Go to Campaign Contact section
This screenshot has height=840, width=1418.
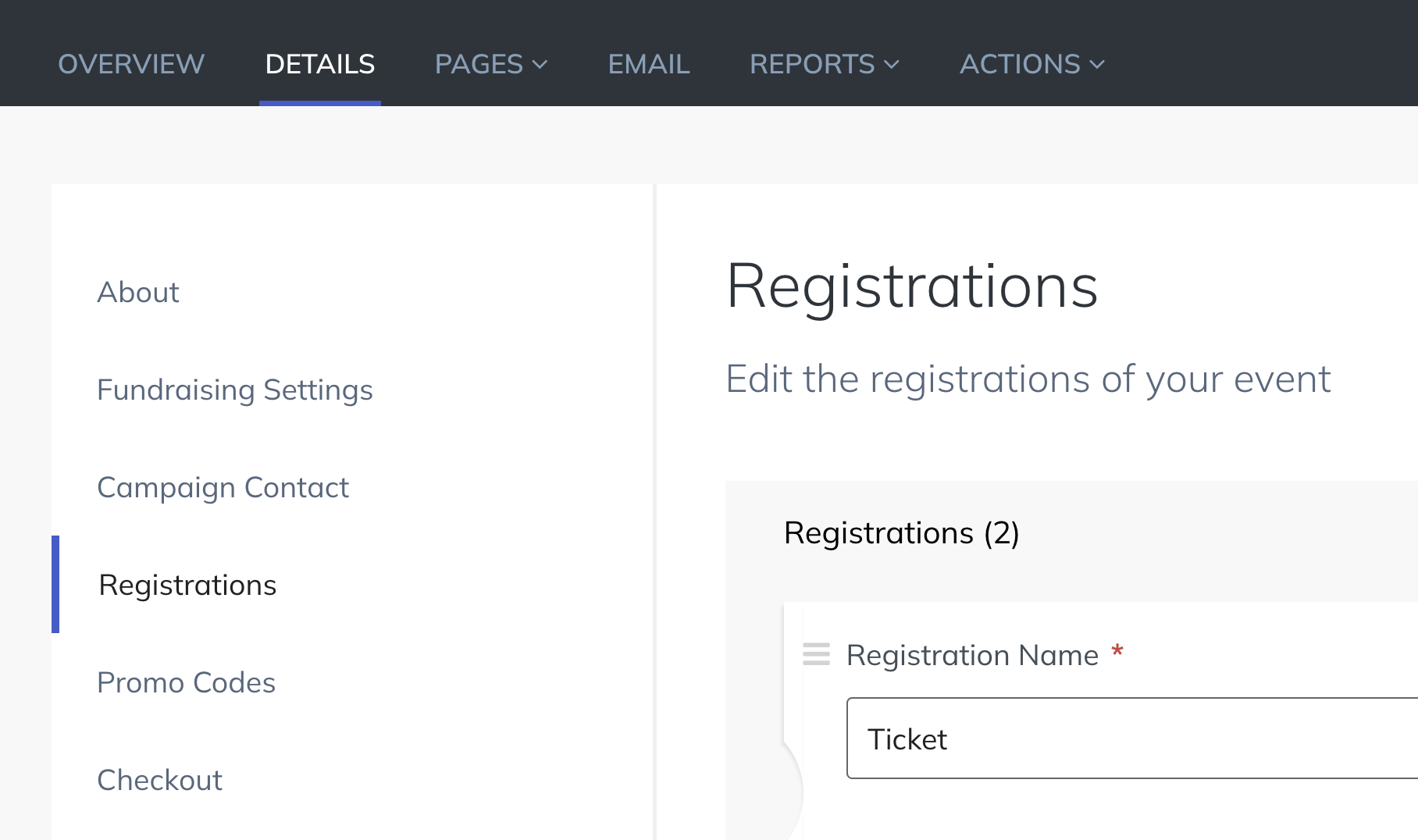pyautogui.click(x=223, y=487)
